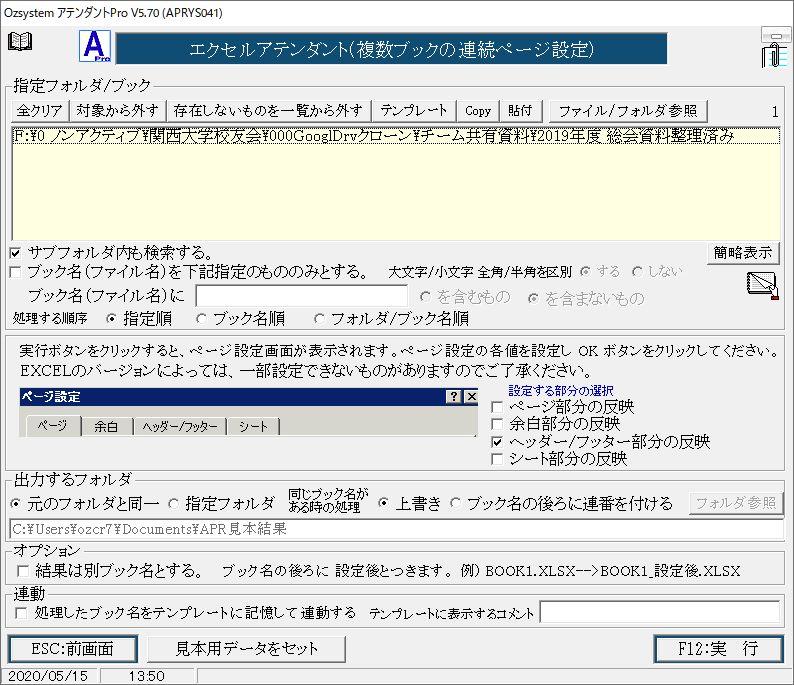This screenshot has height=685, width=794.
Task: Click the Copy button
Action: pyautogui.click(x=478, y=110)
